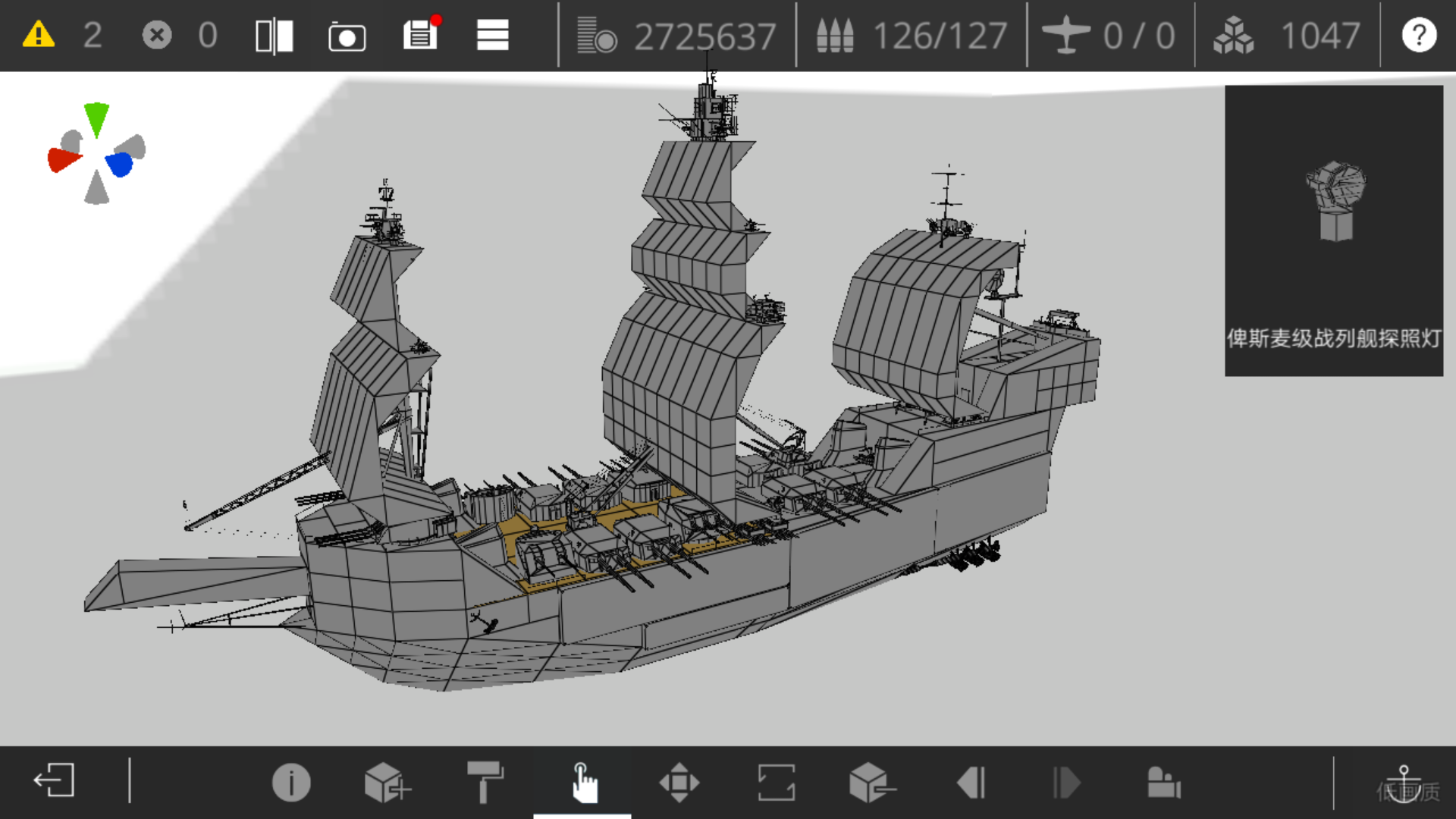Open the warnings indicator with yellow triangle
Screen dimensions: 1456x819
click(39, 35)
